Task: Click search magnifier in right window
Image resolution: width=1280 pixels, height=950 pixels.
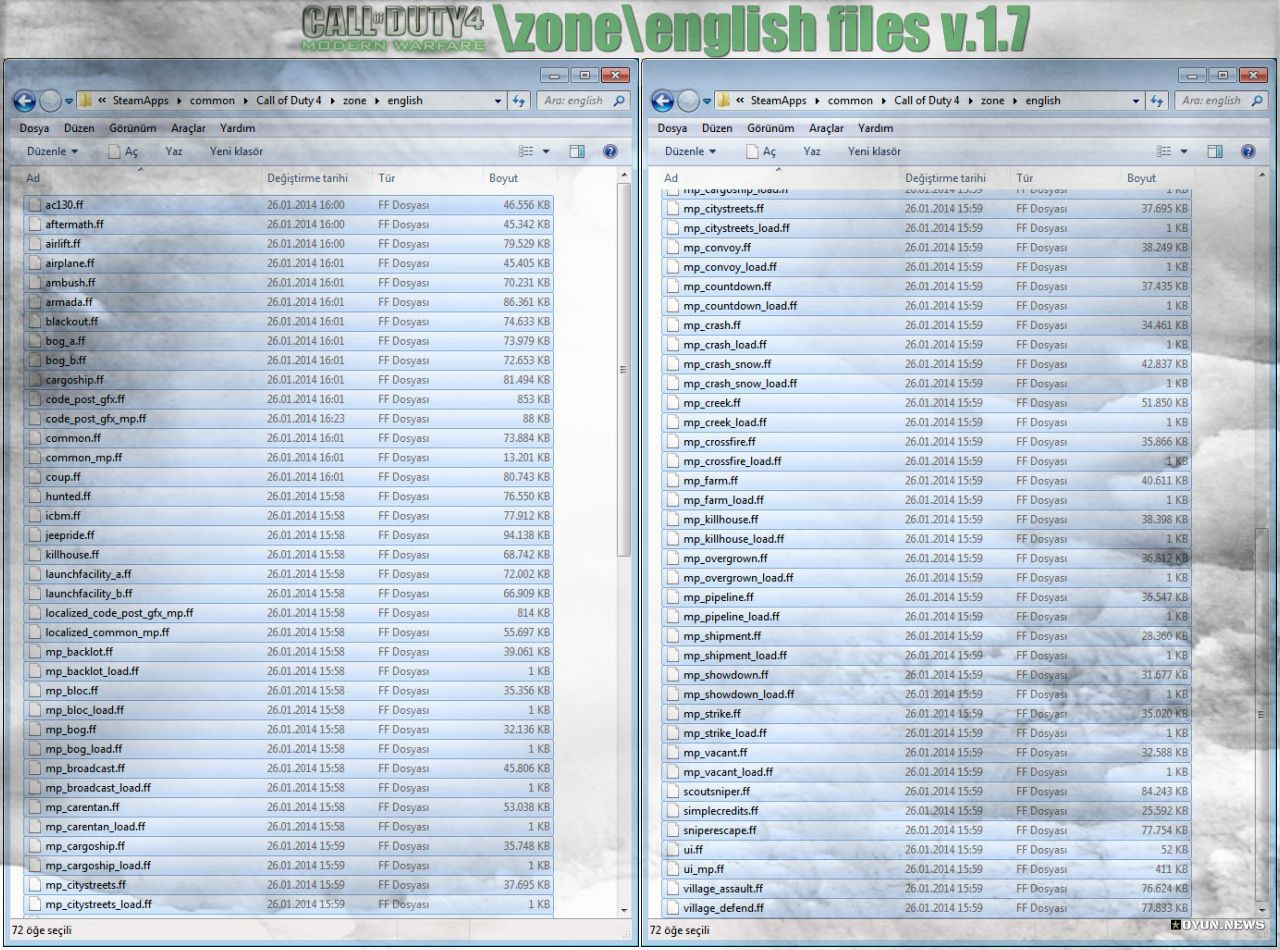Action: [x=1258, y=101]
